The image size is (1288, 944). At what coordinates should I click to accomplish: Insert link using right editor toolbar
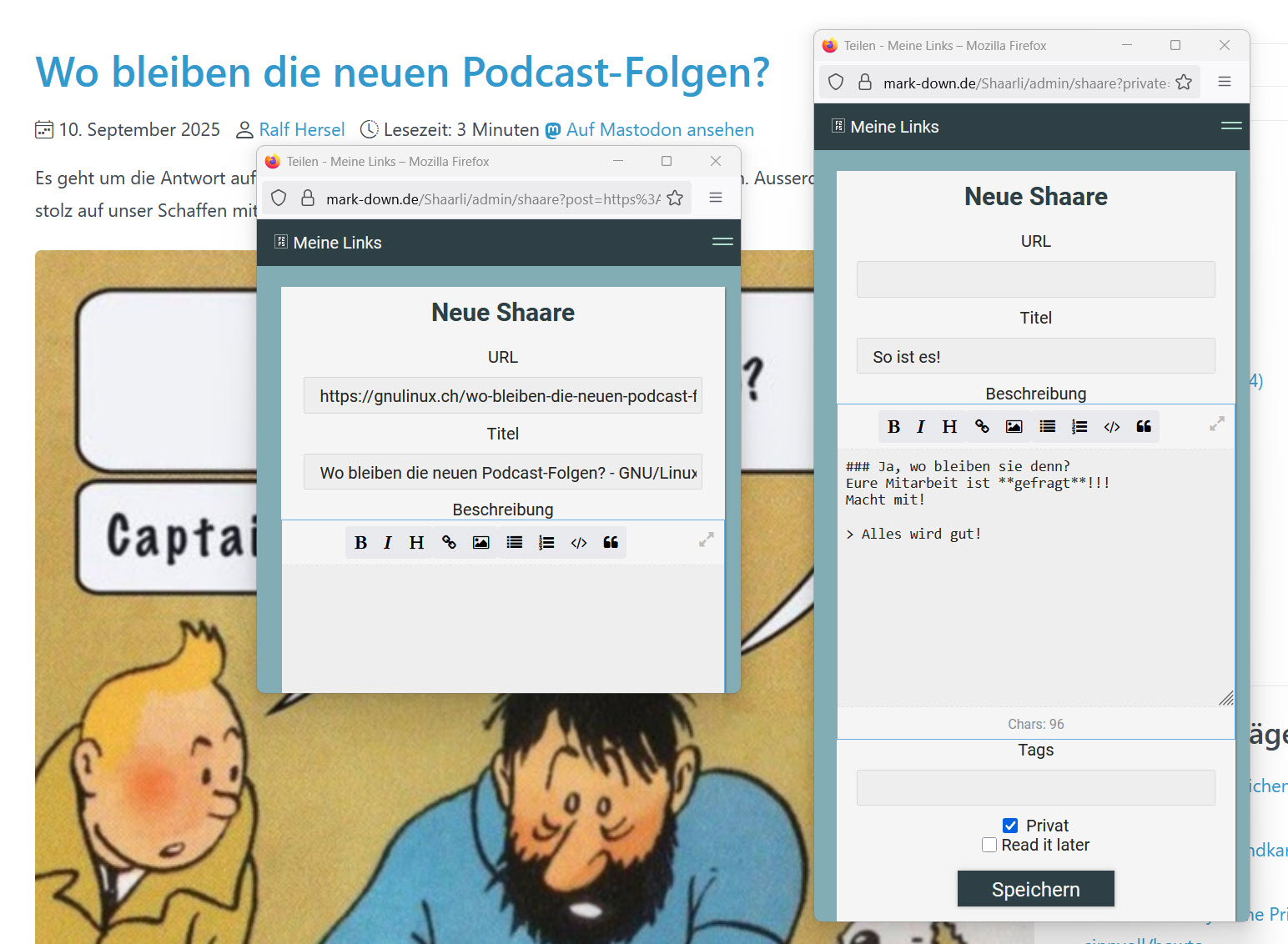tap(982, 427)
